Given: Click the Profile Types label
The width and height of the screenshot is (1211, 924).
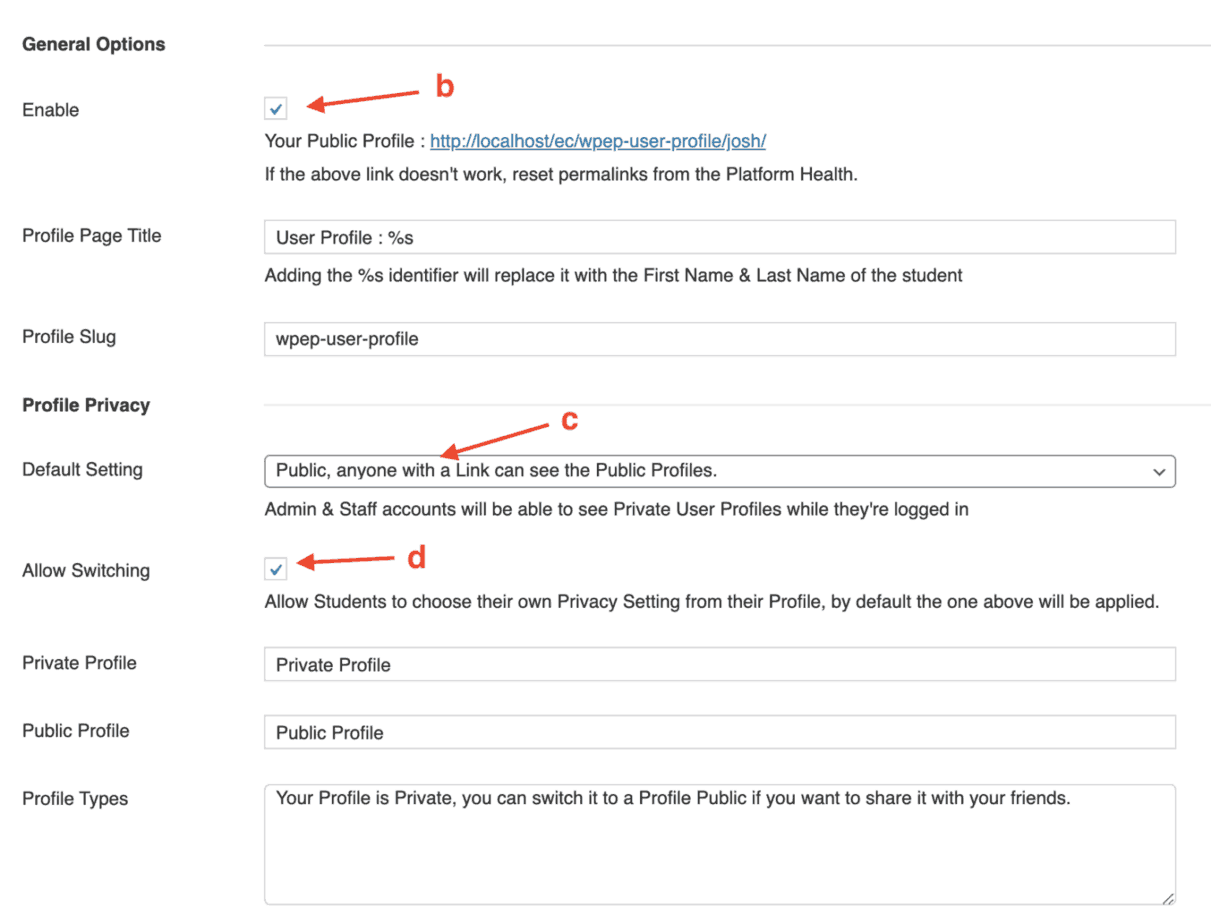Looking at the screenshot, I should click(x=75, y=799).
